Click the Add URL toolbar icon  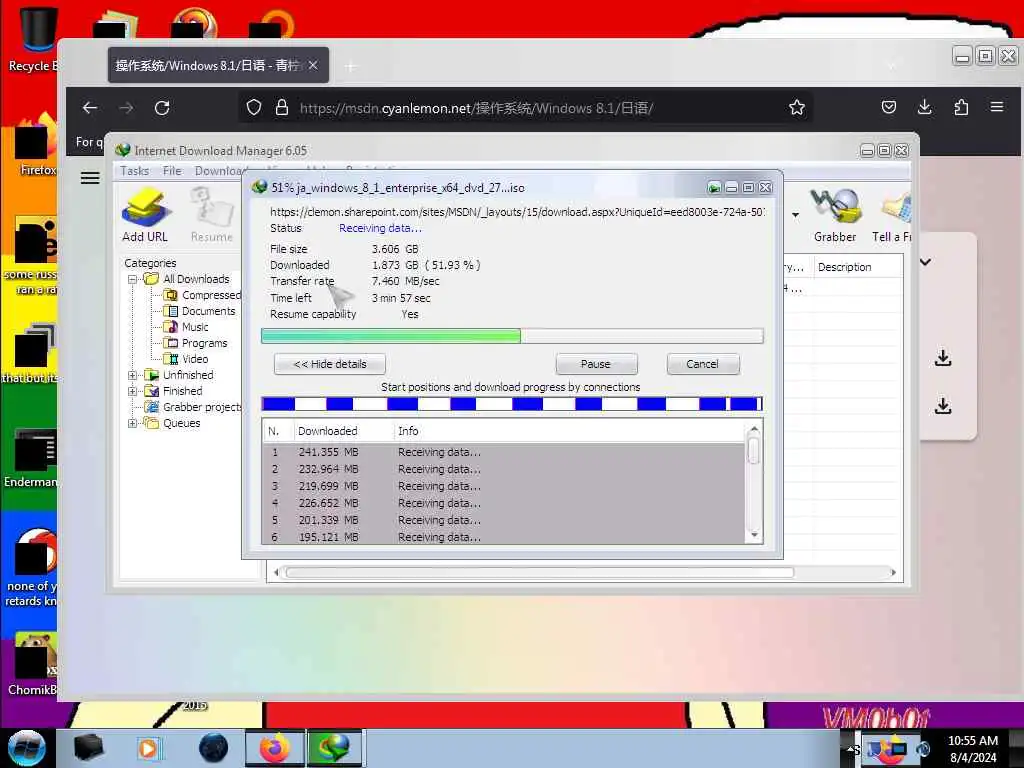[145, 215]
